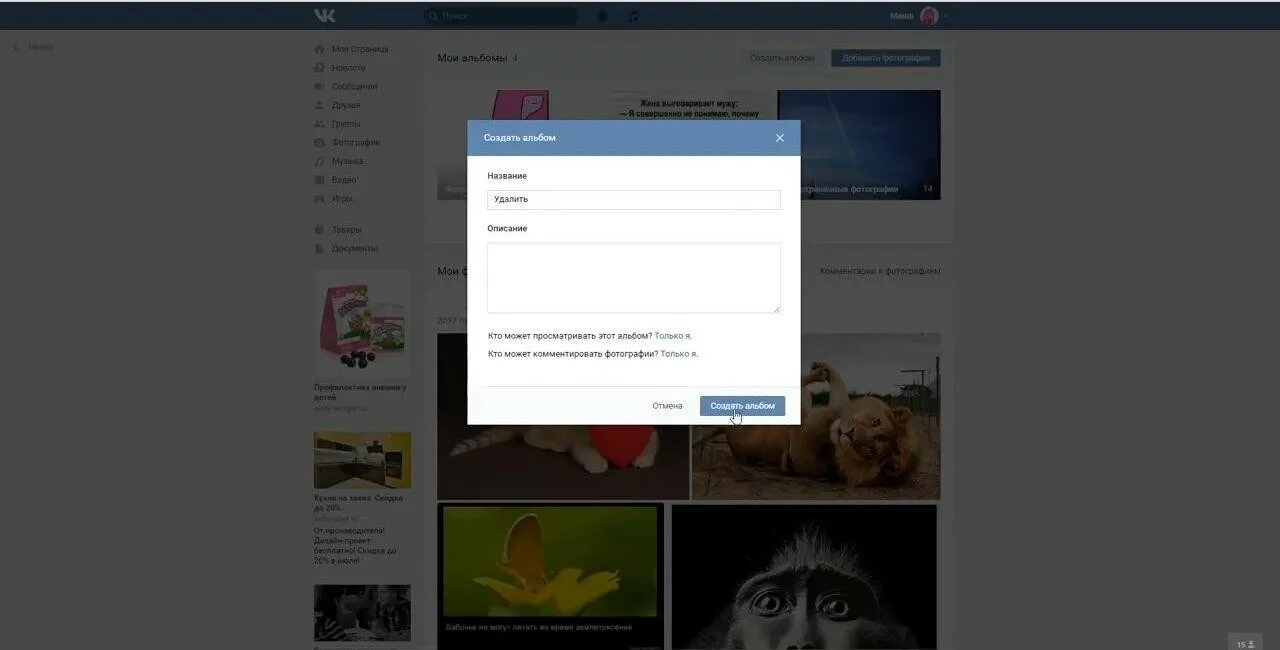Click the VK logo in the header
This screenshot has width=1280, height=650.
pyautogui.click(x=325, y=15)
